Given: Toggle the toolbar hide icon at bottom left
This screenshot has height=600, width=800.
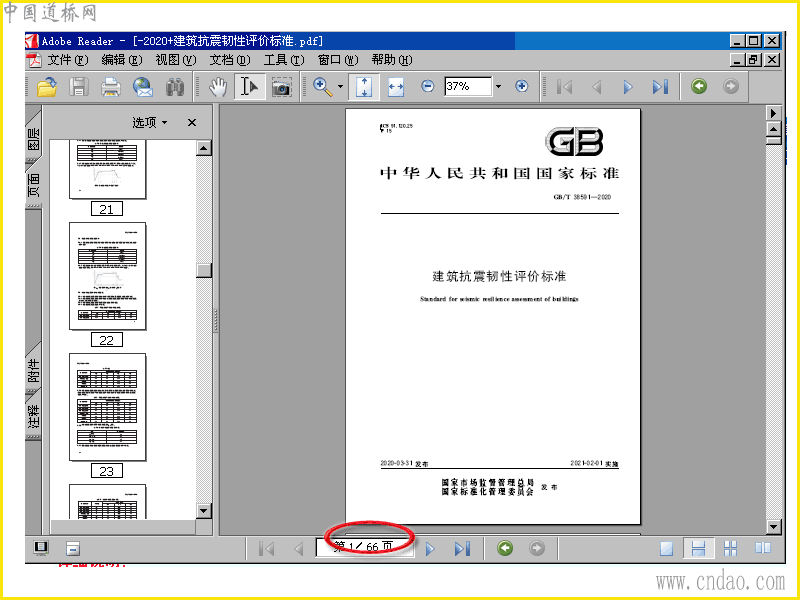Looking at the screenshot, I should tap(73, 549).
